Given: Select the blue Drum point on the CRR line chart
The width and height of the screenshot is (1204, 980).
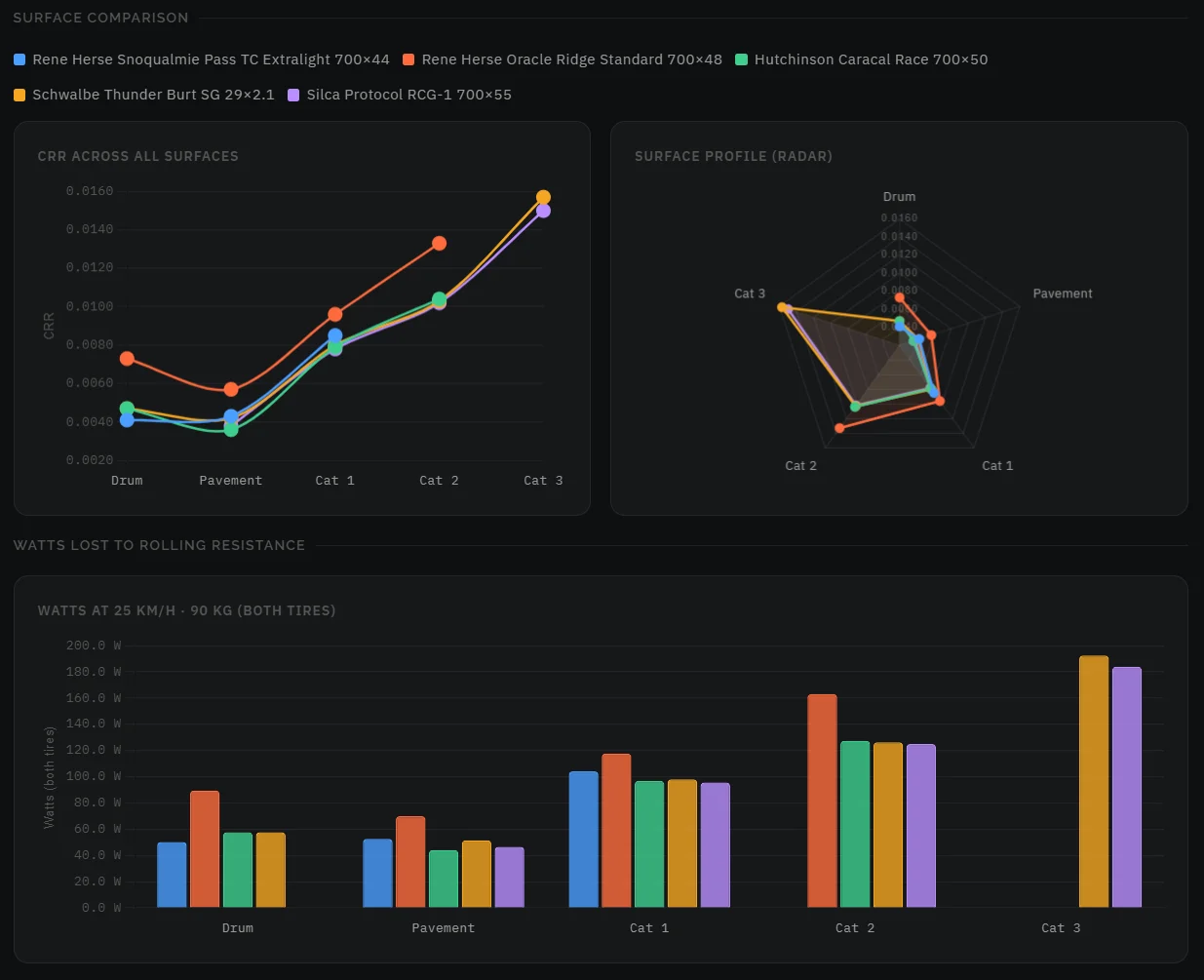Looking at the screenshot, I should click(x=127, y=420).
